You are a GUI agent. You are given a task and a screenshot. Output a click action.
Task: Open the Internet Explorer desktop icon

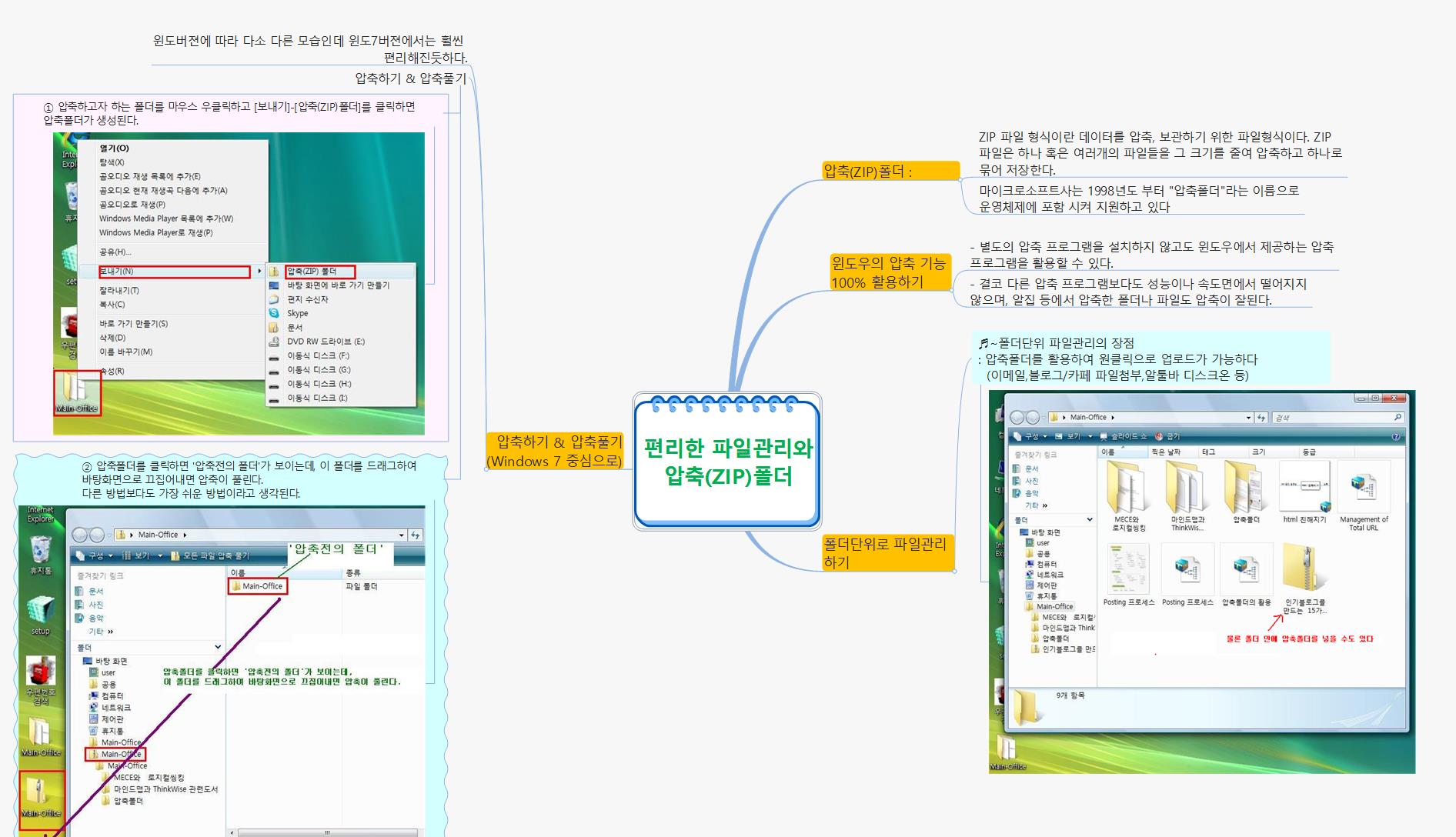coord(42,515)
